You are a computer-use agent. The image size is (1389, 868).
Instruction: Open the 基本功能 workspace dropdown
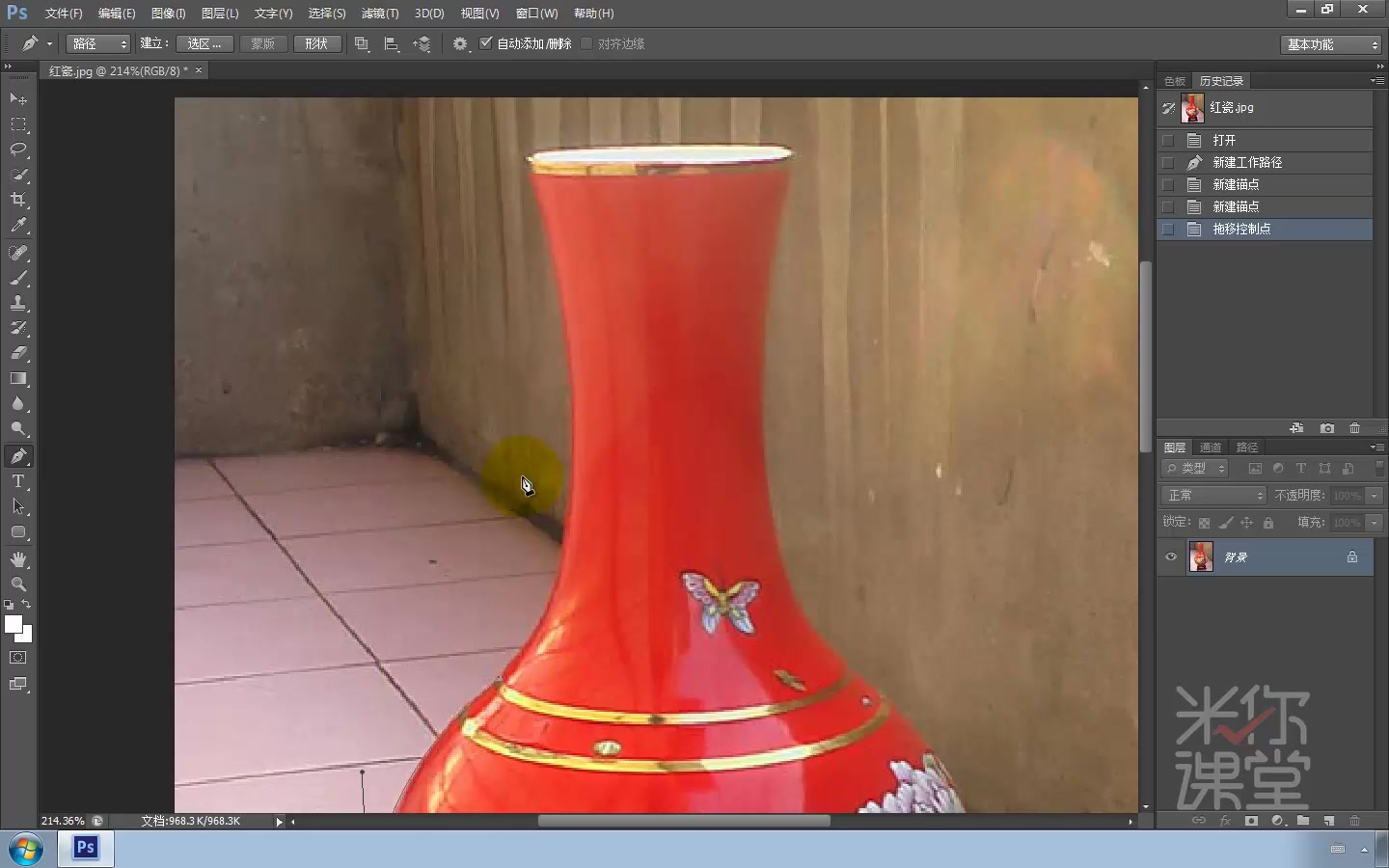pos(1331,44)
